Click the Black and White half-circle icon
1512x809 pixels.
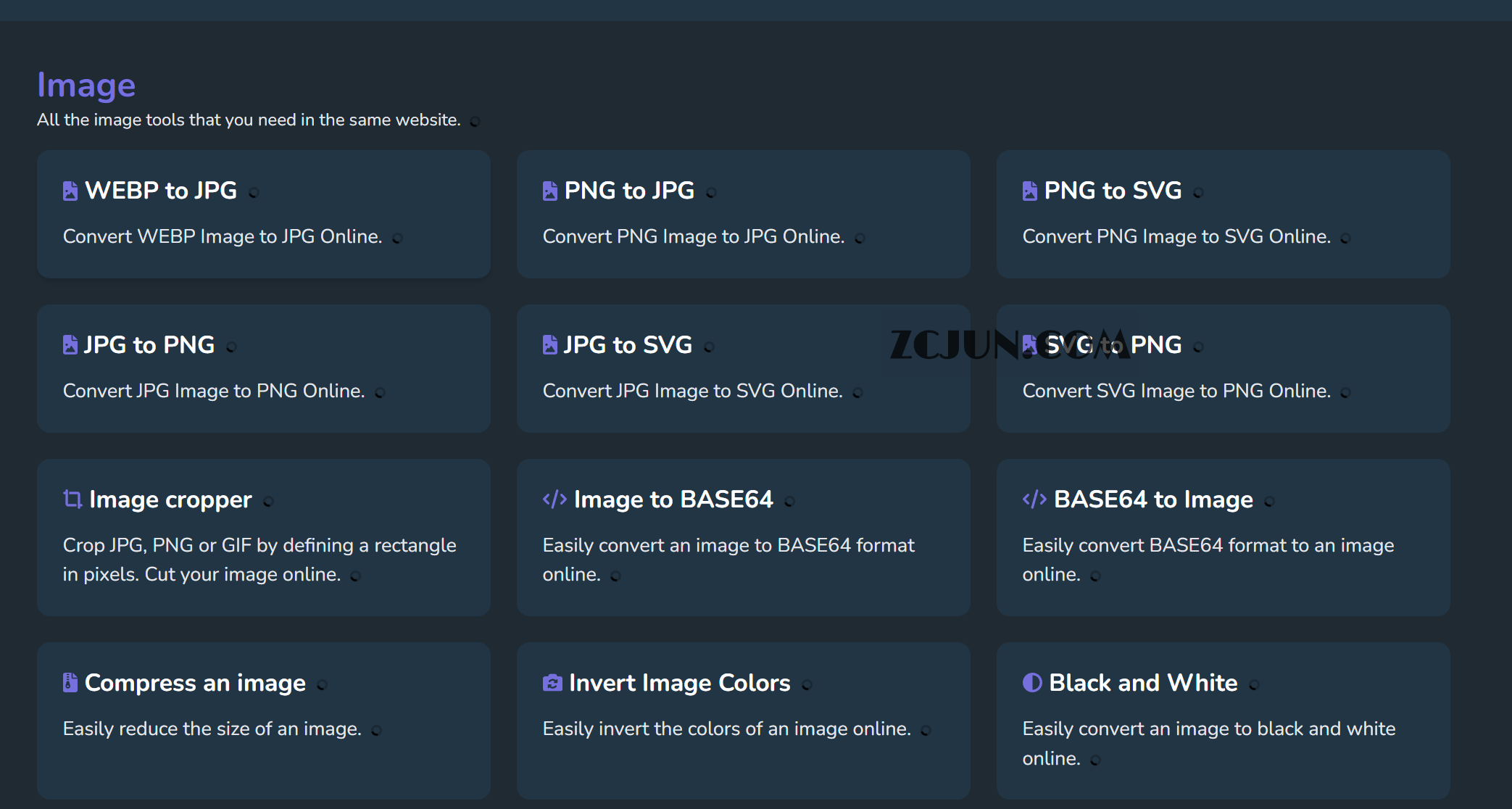(x=1032, y=683)
